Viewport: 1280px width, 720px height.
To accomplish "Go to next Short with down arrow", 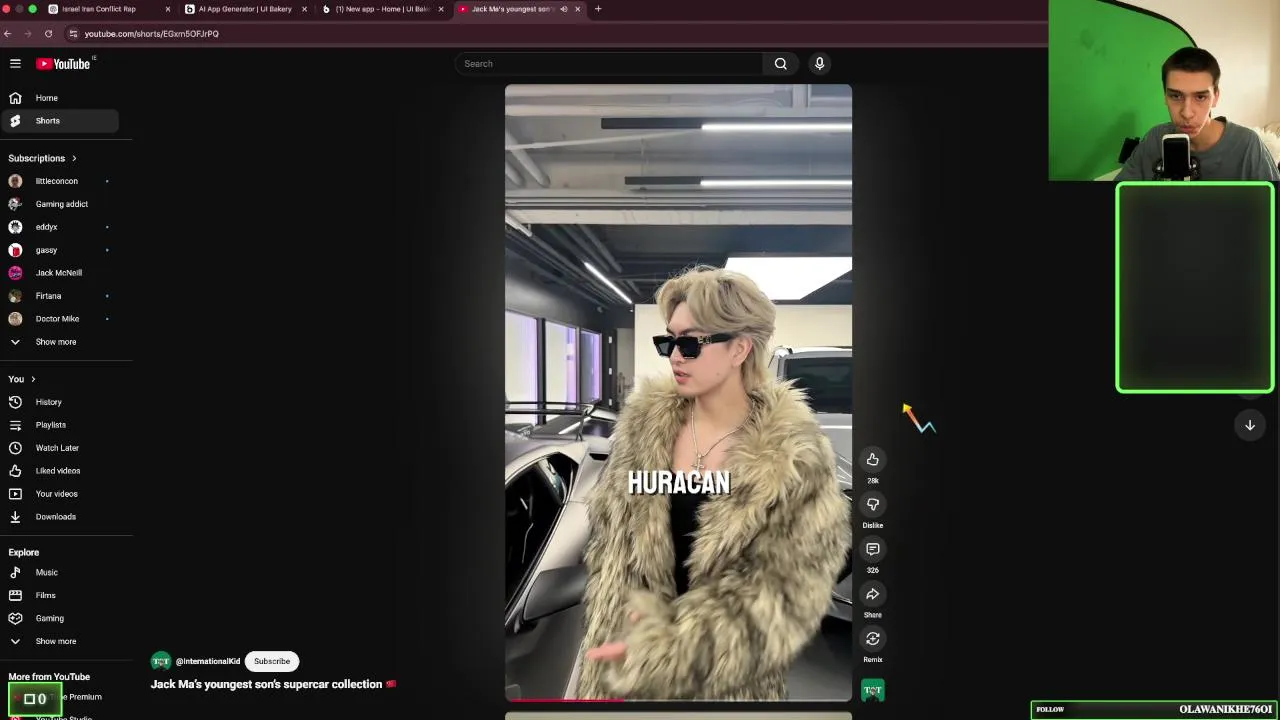I will (1249, 425).
